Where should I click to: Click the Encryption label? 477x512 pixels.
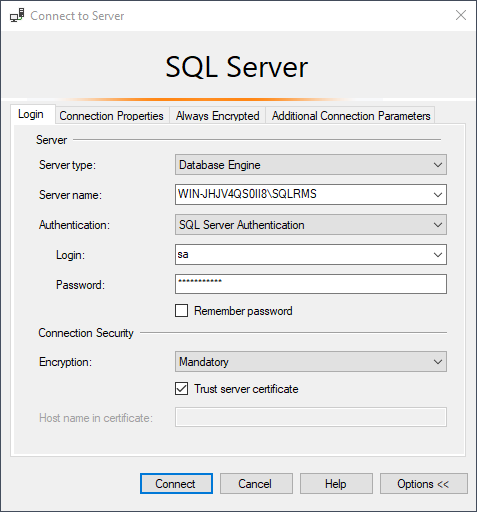tap(65, 362)
